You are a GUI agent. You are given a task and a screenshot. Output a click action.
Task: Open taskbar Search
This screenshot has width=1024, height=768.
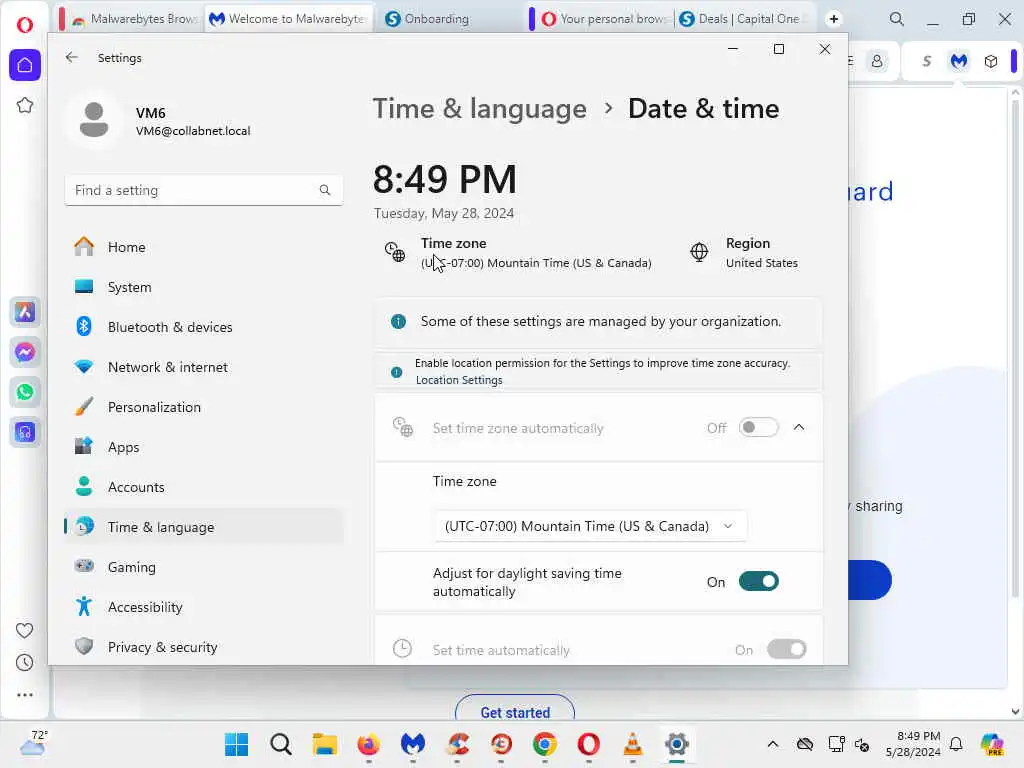pyautogui.click(x=281, y=744)
